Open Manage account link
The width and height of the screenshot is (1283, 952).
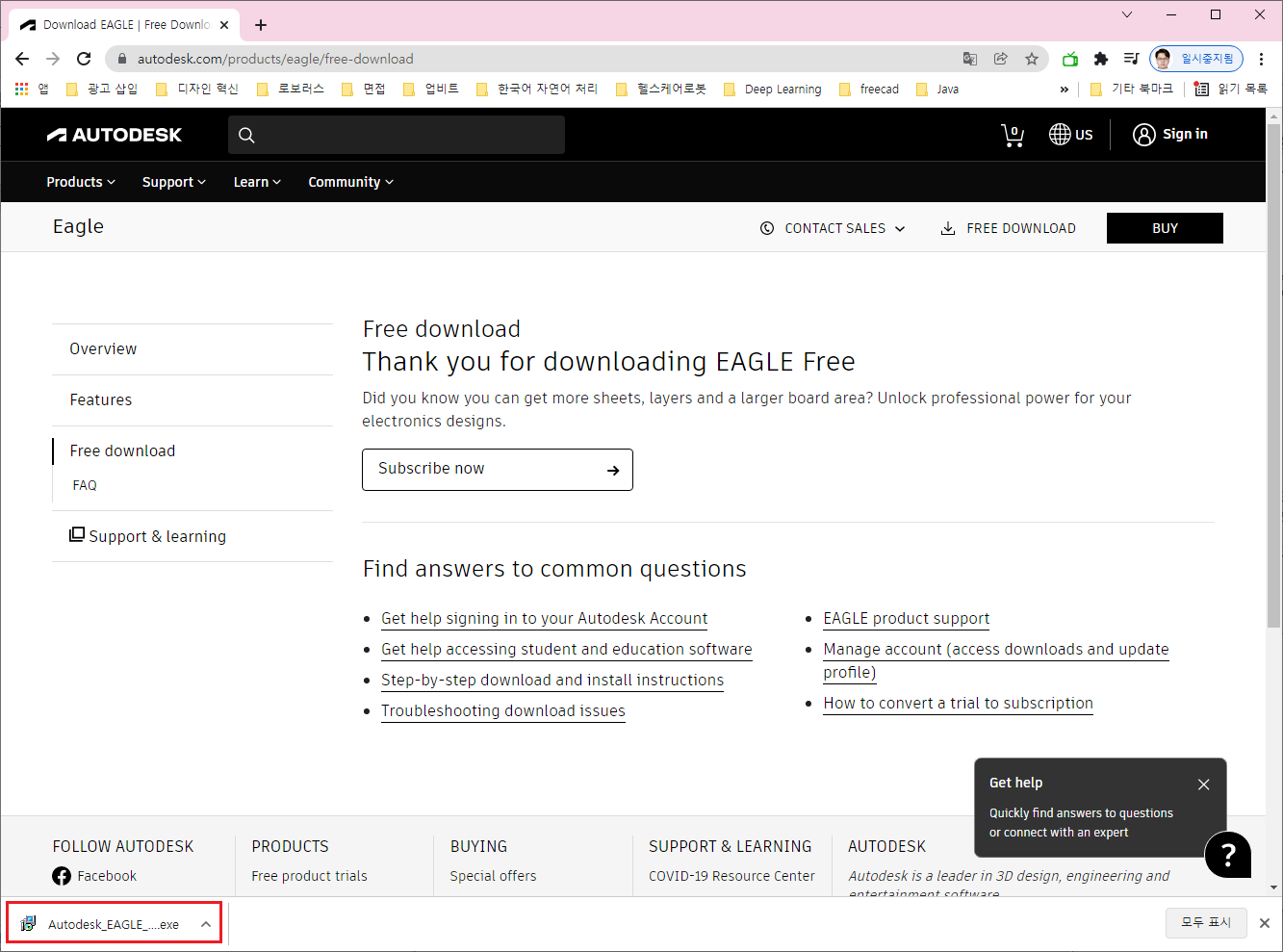(996, 660)
